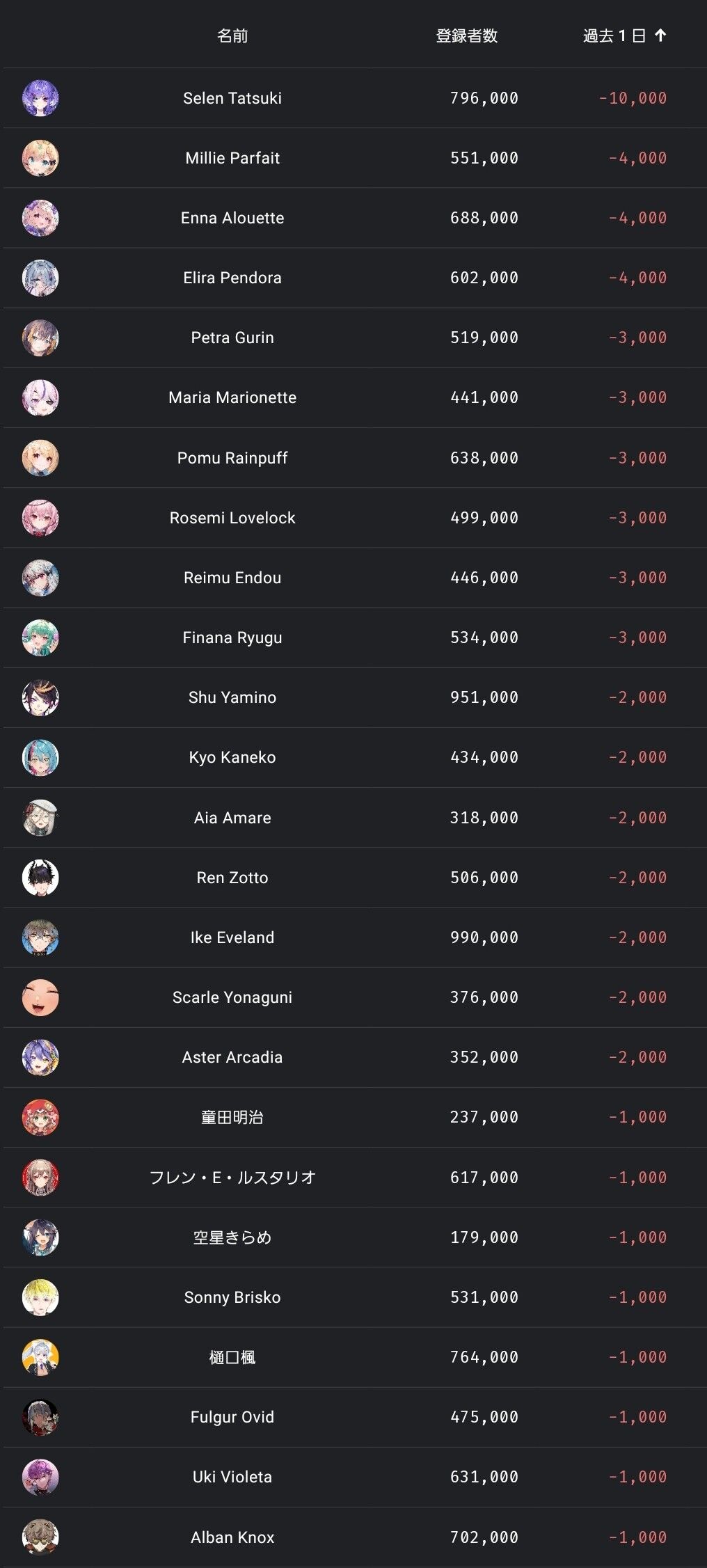Click Selen Tatsuki's avatar icon

tap(40, 98)
